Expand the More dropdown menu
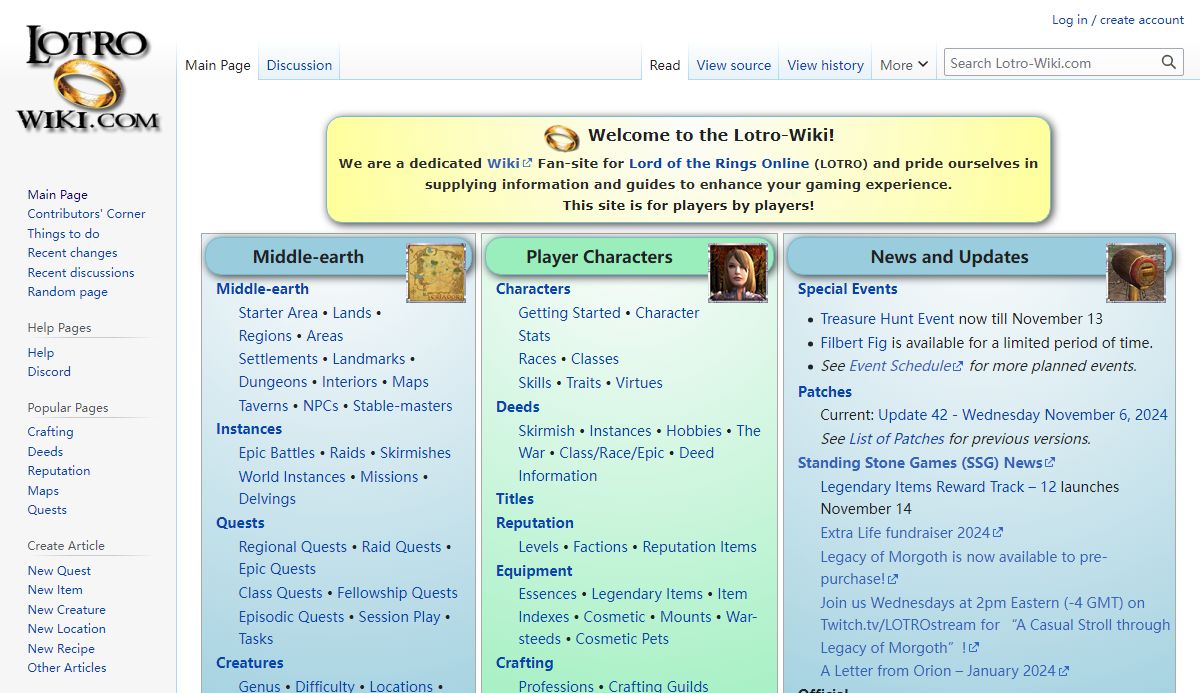 tap(904, 65)
